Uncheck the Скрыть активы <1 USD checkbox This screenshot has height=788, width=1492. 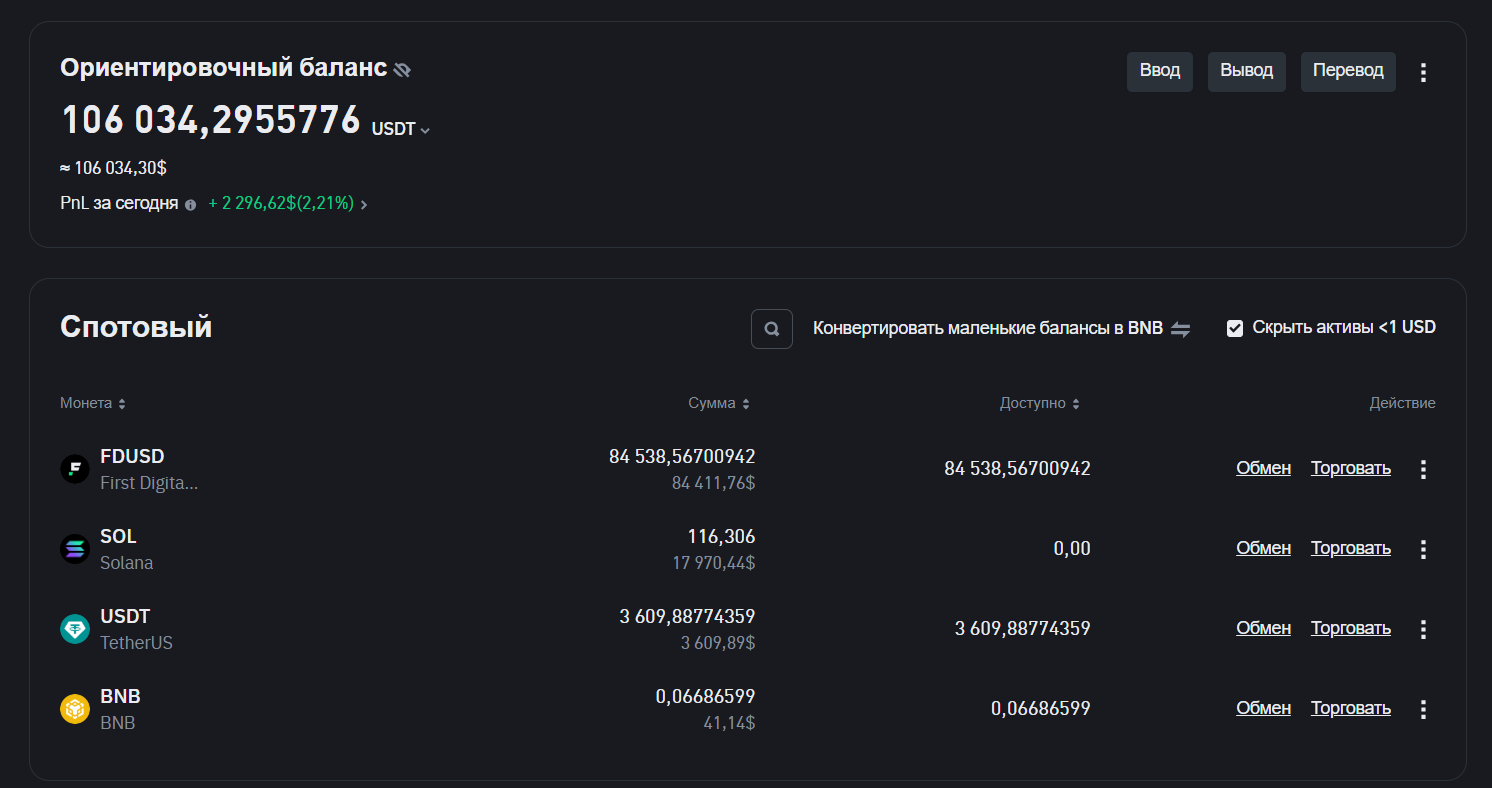pos(1235,328)
